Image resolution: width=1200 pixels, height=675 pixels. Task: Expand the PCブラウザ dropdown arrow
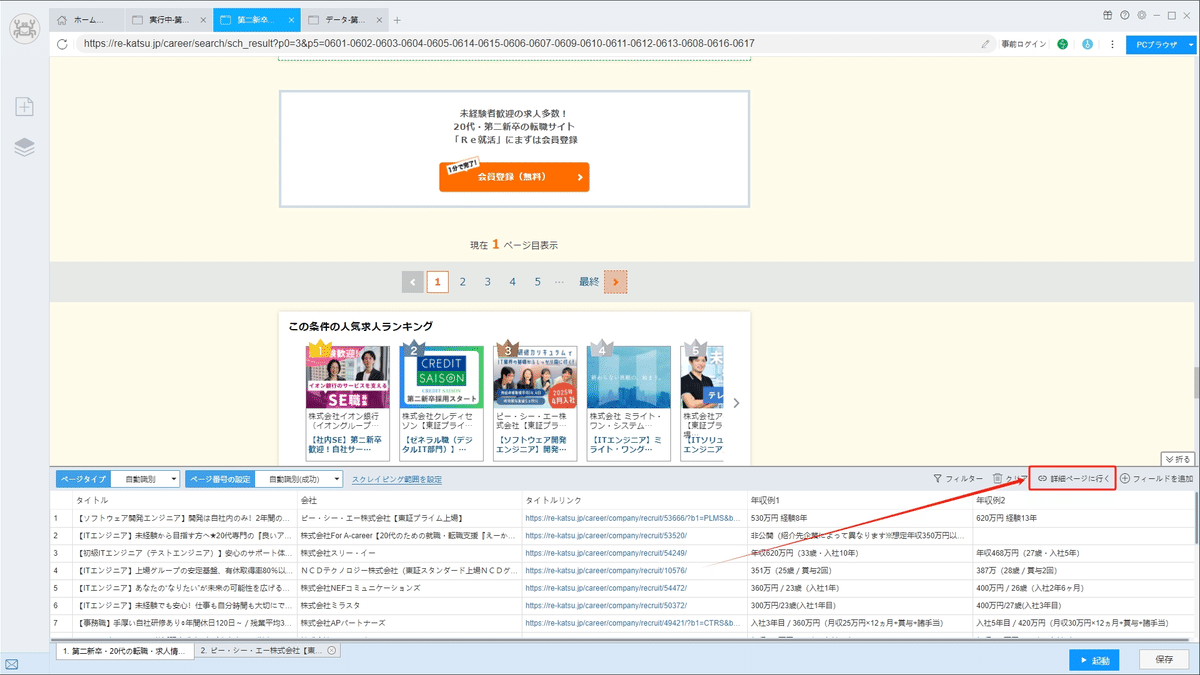(x=1190, y=44)
